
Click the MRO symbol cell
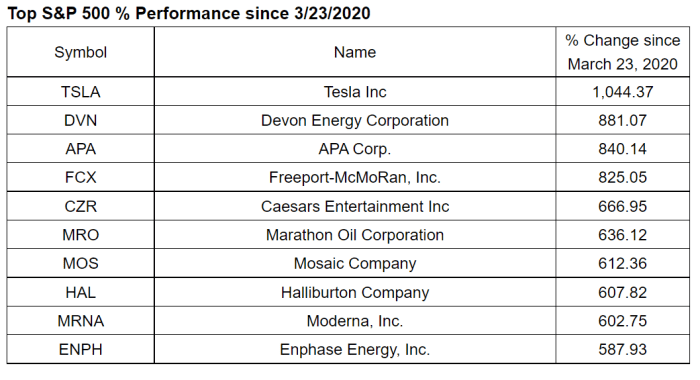point(80,235)
